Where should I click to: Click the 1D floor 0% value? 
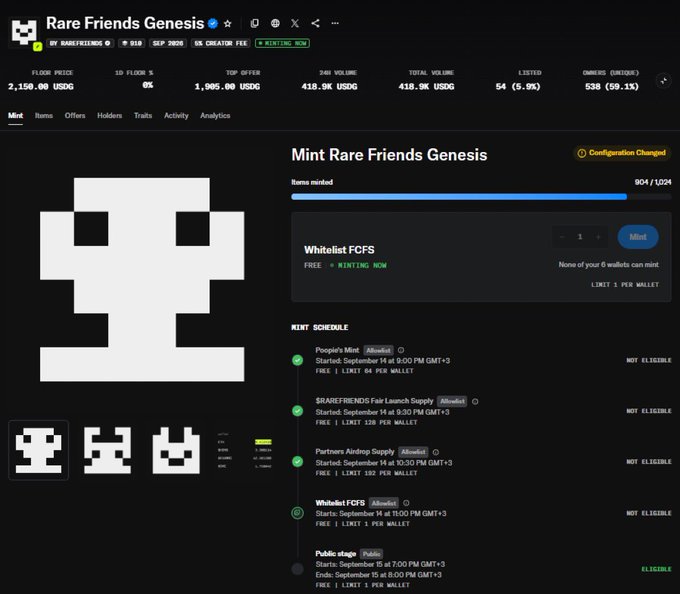click(148, 85)
